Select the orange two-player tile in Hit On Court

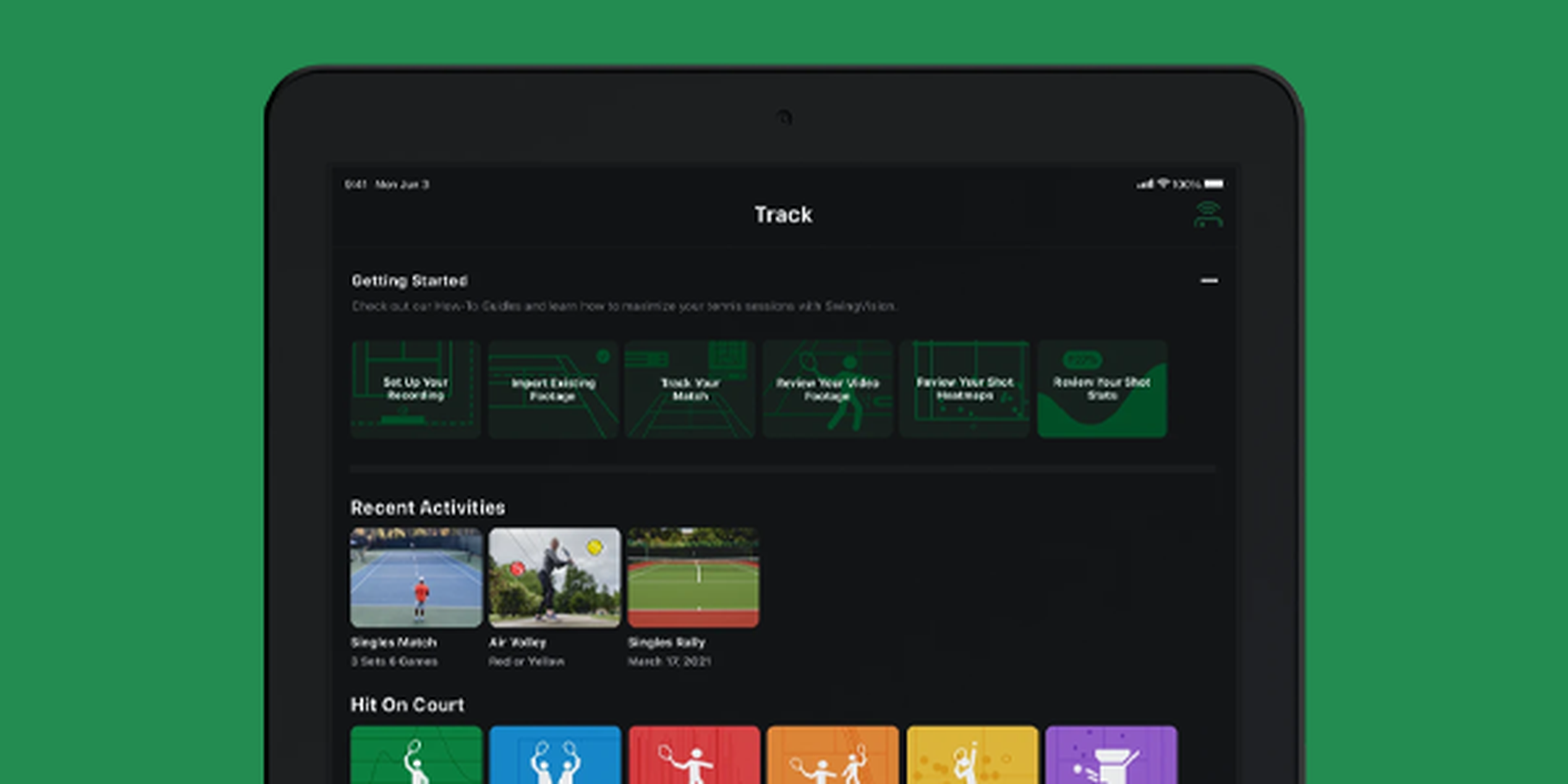tap(834, 755)
